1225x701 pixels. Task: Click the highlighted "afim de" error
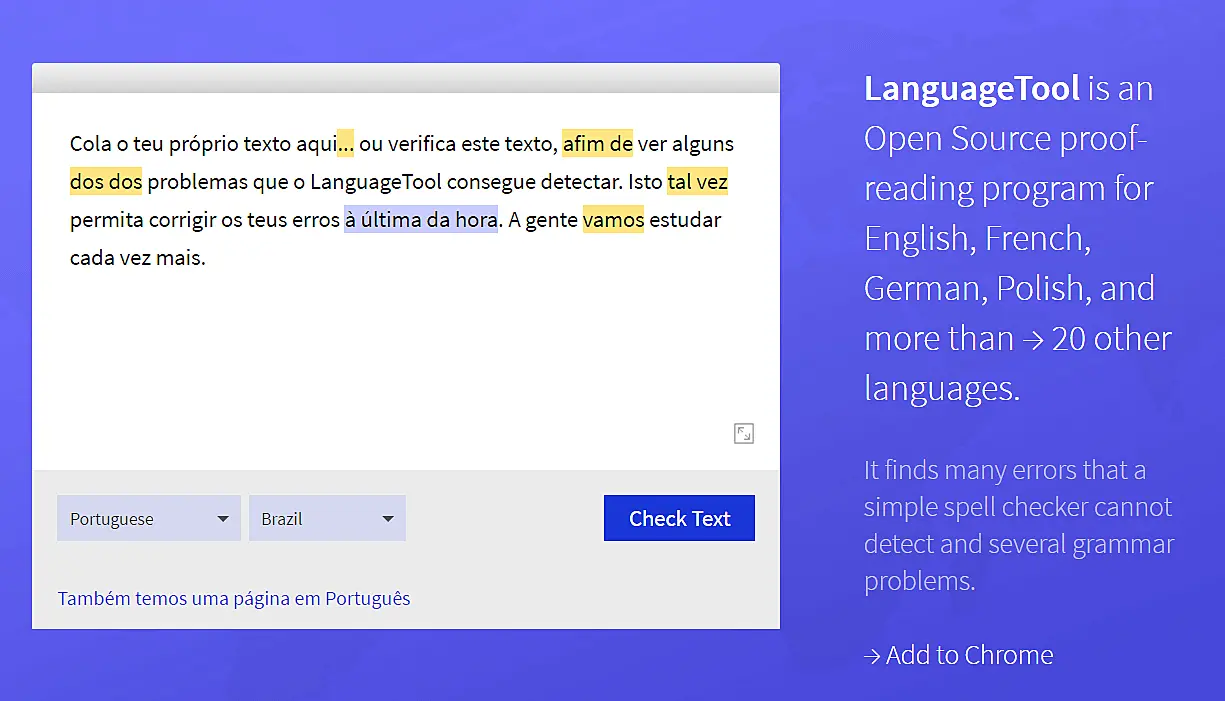(597, 143)
